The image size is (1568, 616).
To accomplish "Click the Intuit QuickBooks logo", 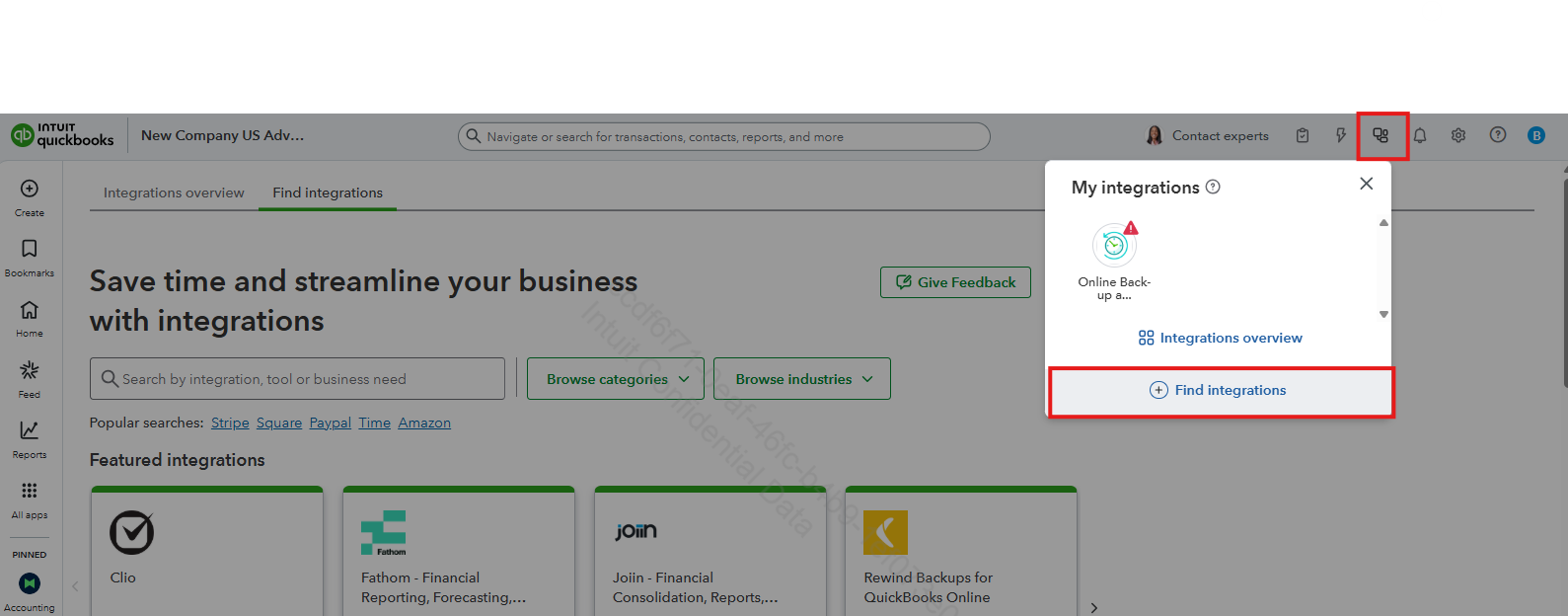I will 62,135.
